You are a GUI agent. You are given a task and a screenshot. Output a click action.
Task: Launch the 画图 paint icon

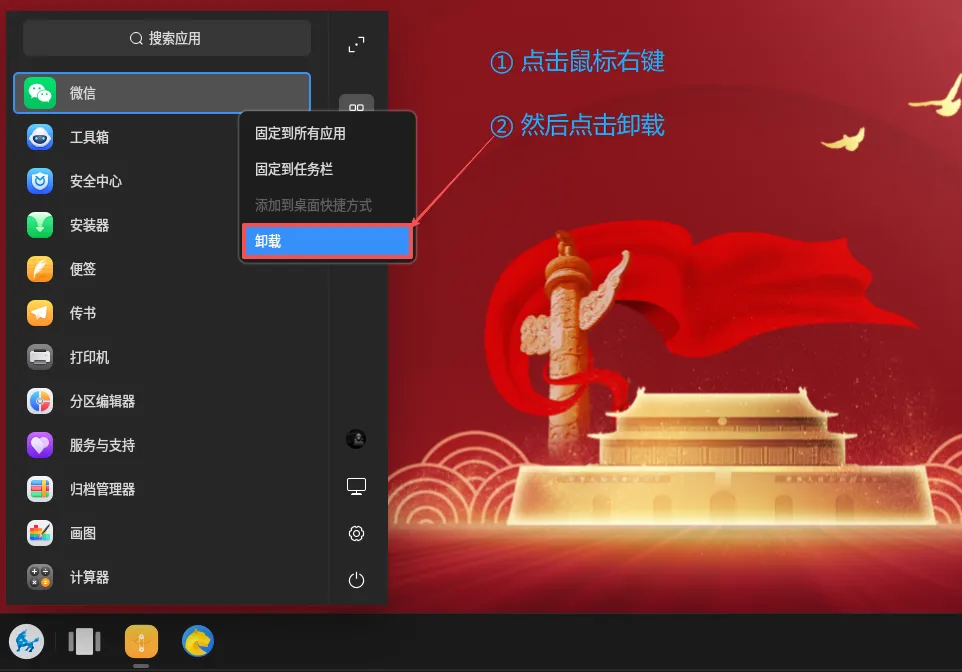point(40,533)
